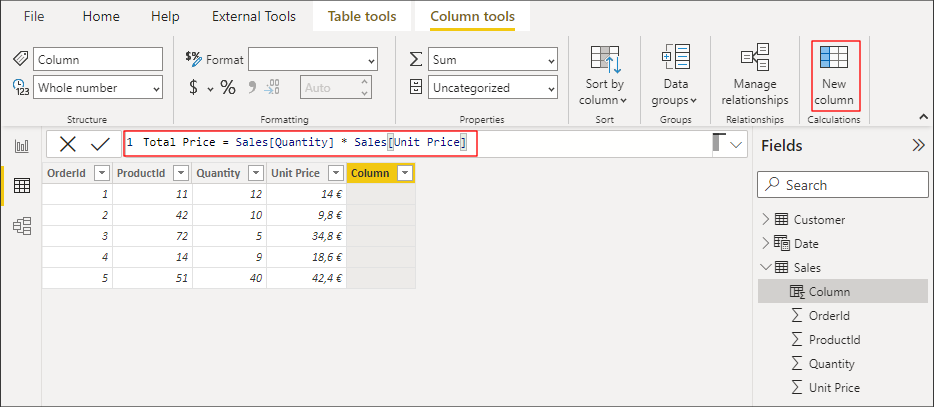Expand the Customer table in Fields
934x407 pixels.
[765, 220]
